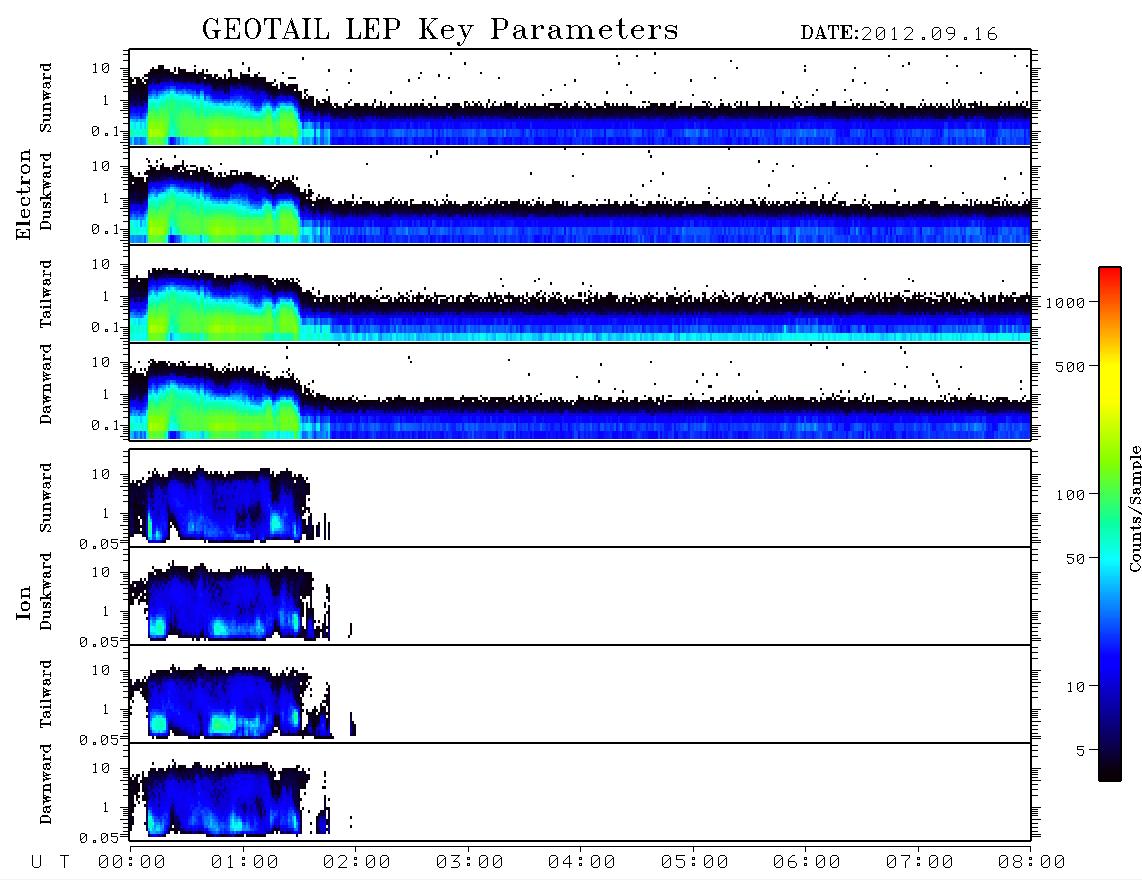Click the 500 colorbar tick value
The width and height of the screenshot is (1142, 880).
click(1071, 366)
